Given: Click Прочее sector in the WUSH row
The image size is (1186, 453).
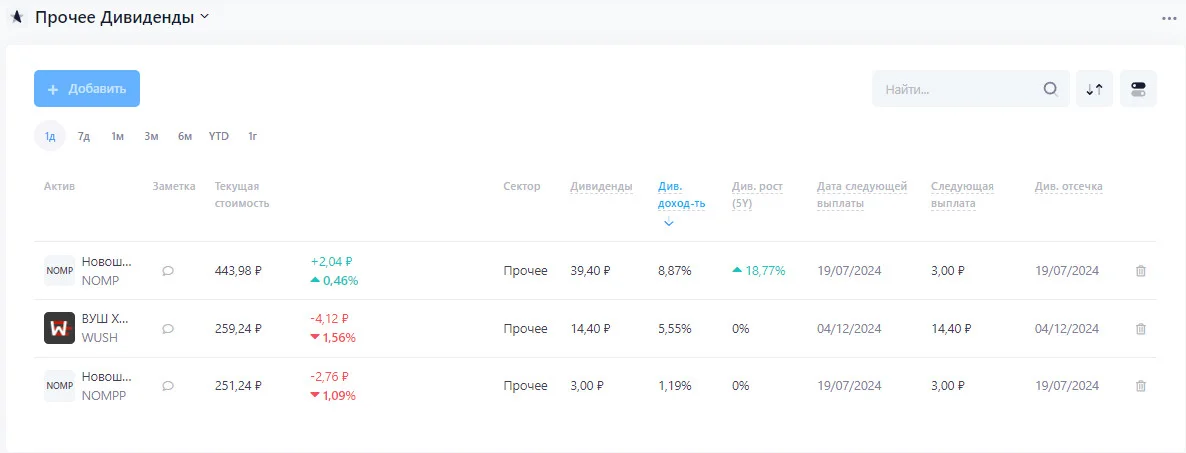Looking at the screenshot, I should click(x=526, y=328).
